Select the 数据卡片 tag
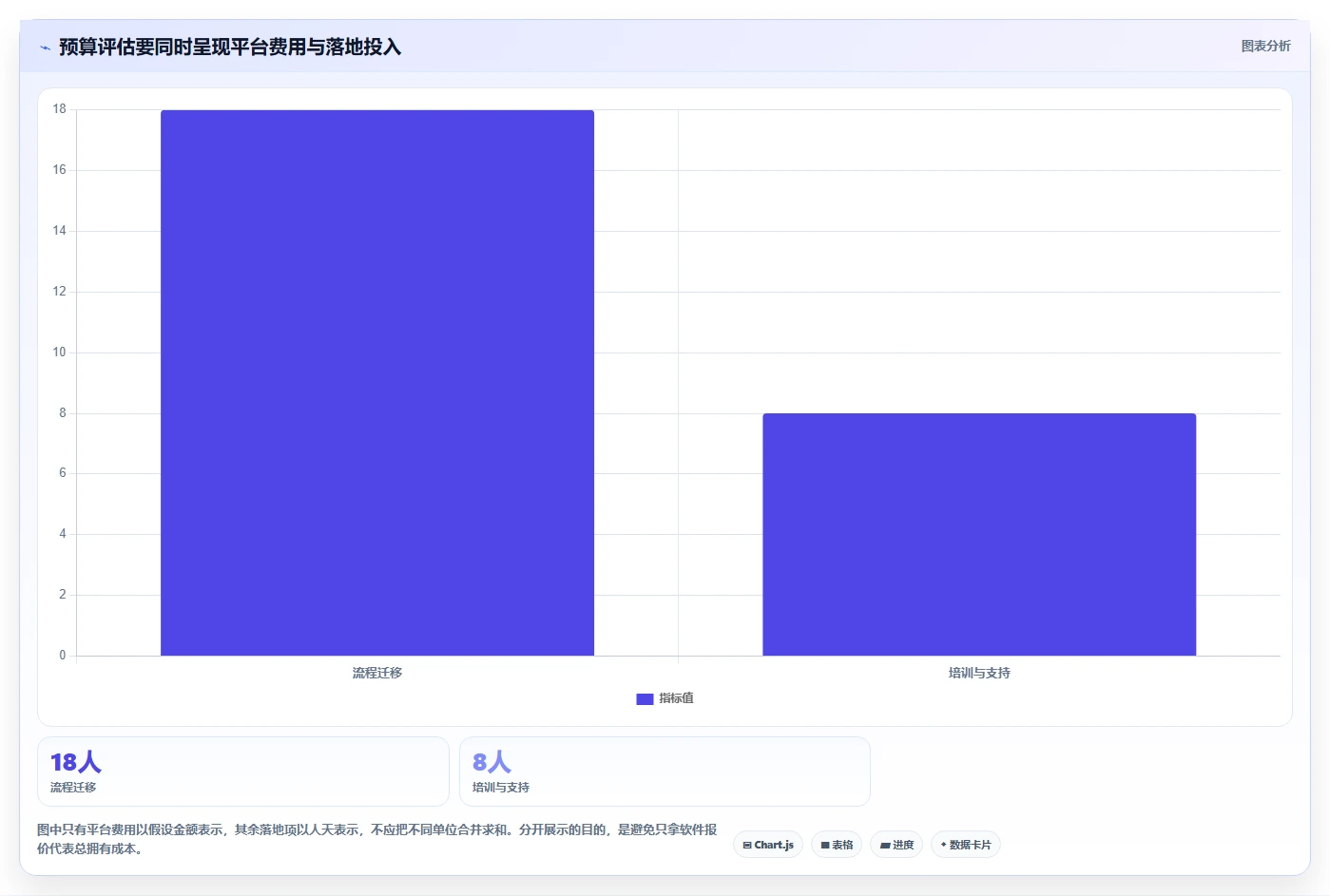Image resolution: width=1330 pixels, height=896 pixels. [x=966, y=845]
